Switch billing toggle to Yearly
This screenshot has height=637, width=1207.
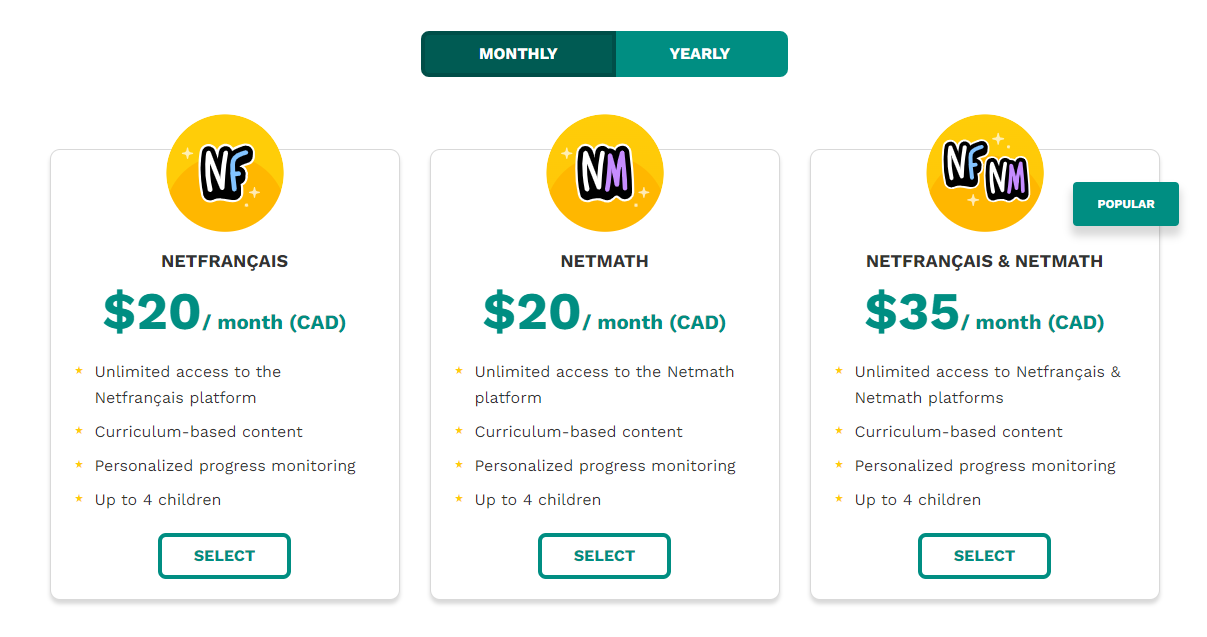pyautogui.click(x=701, y=54)
